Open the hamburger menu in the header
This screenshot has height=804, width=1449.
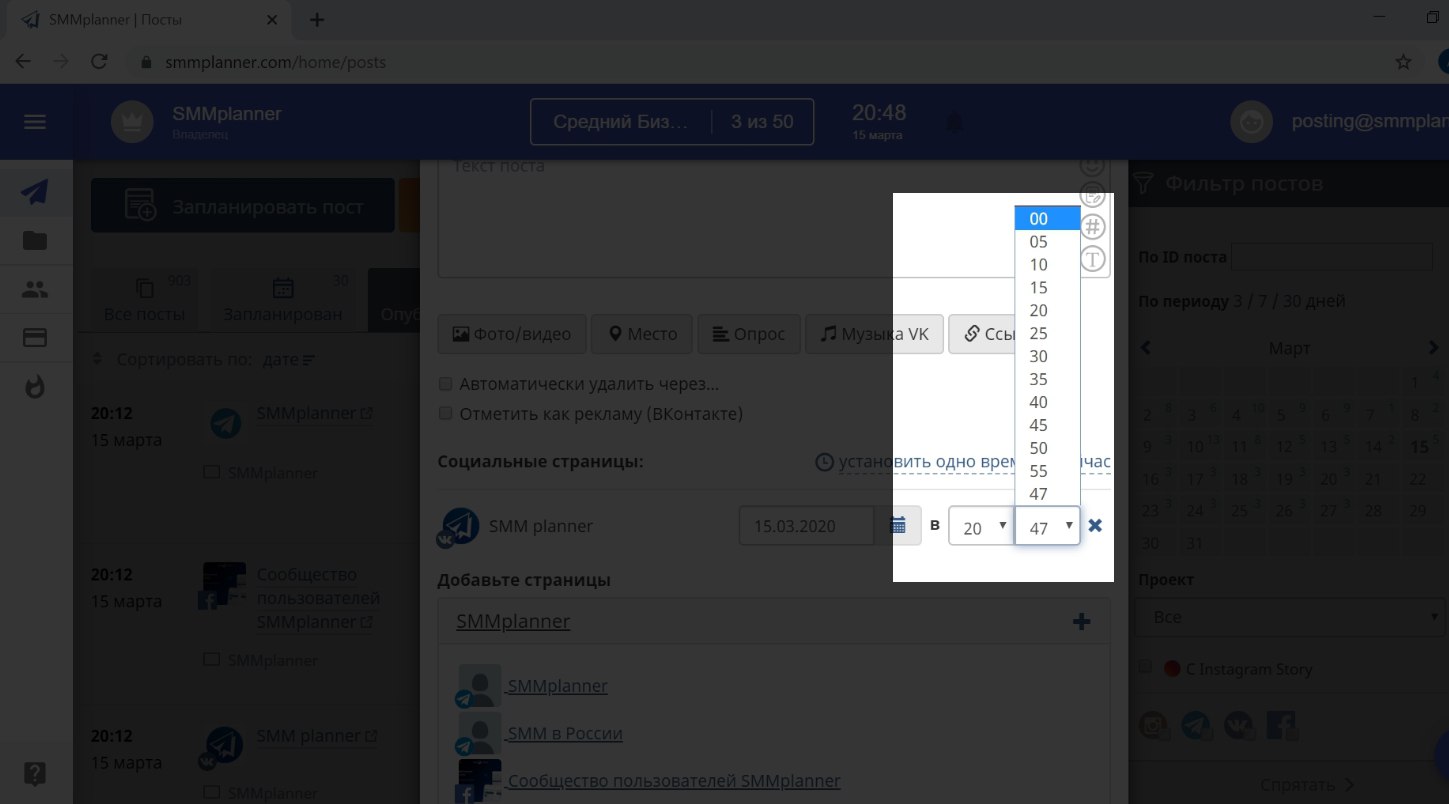(35, 122)
